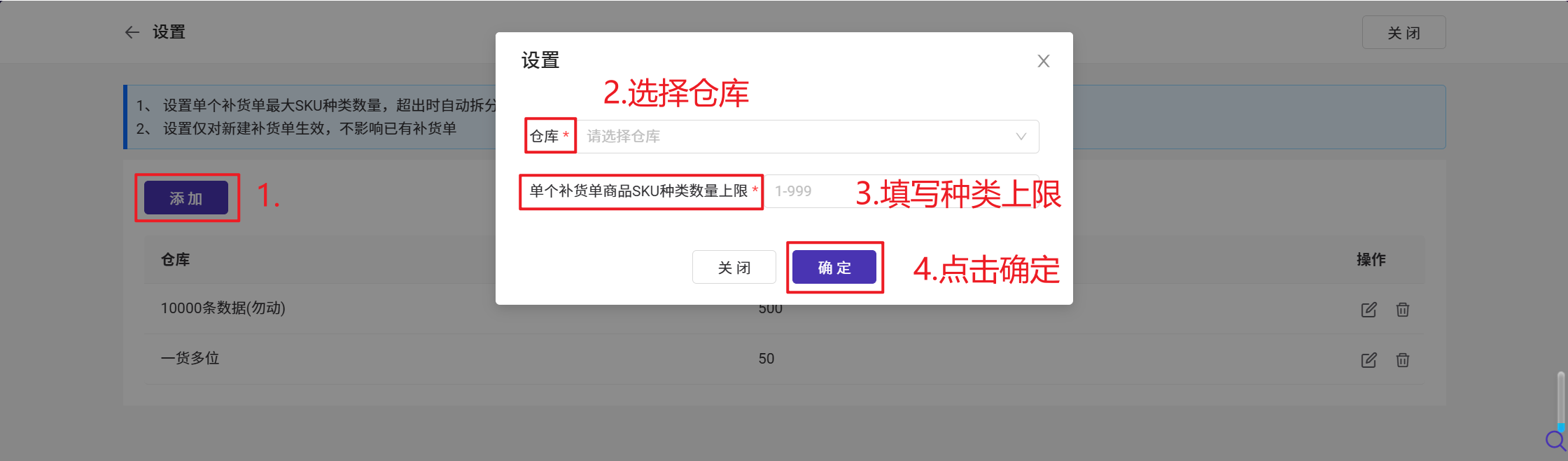Click the back arrow beside 设置 header
Screen dimensions: 1568x461
tap(132, 32)
